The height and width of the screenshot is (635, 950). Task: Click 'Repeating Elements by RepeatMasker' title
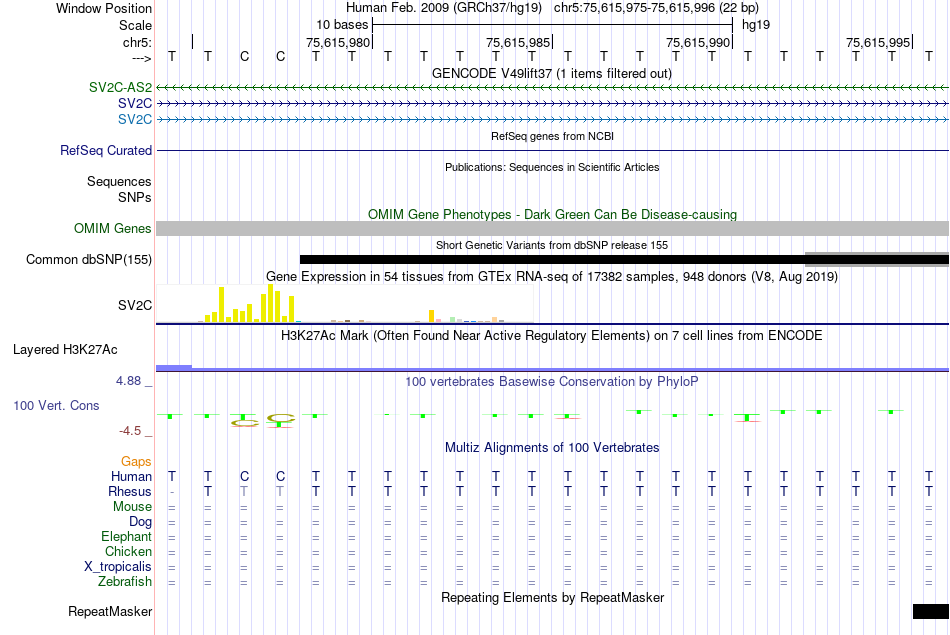[x=553, y=597]
